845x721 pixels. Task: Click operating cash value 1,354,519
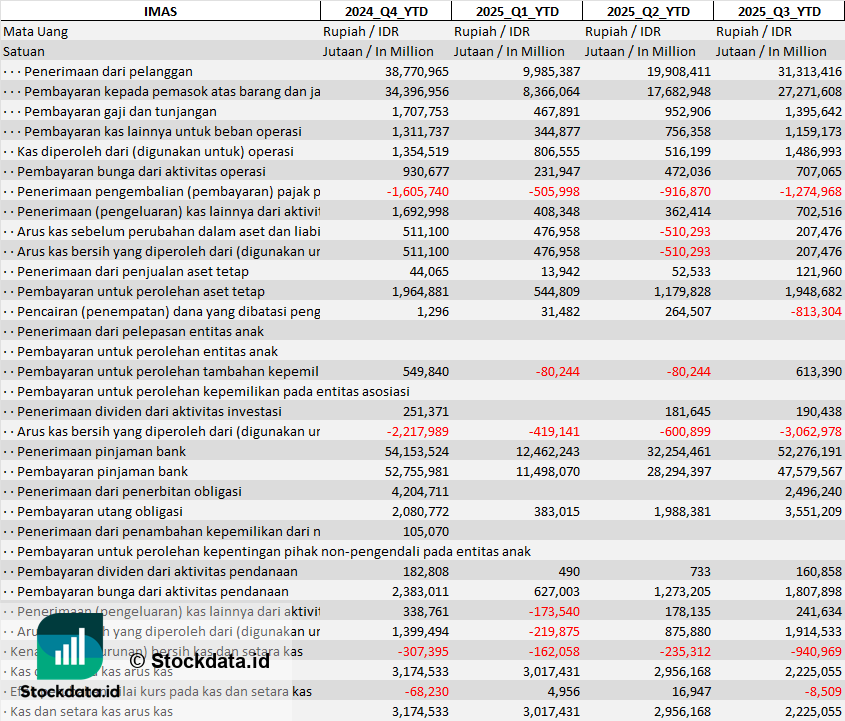coord(420,151)
